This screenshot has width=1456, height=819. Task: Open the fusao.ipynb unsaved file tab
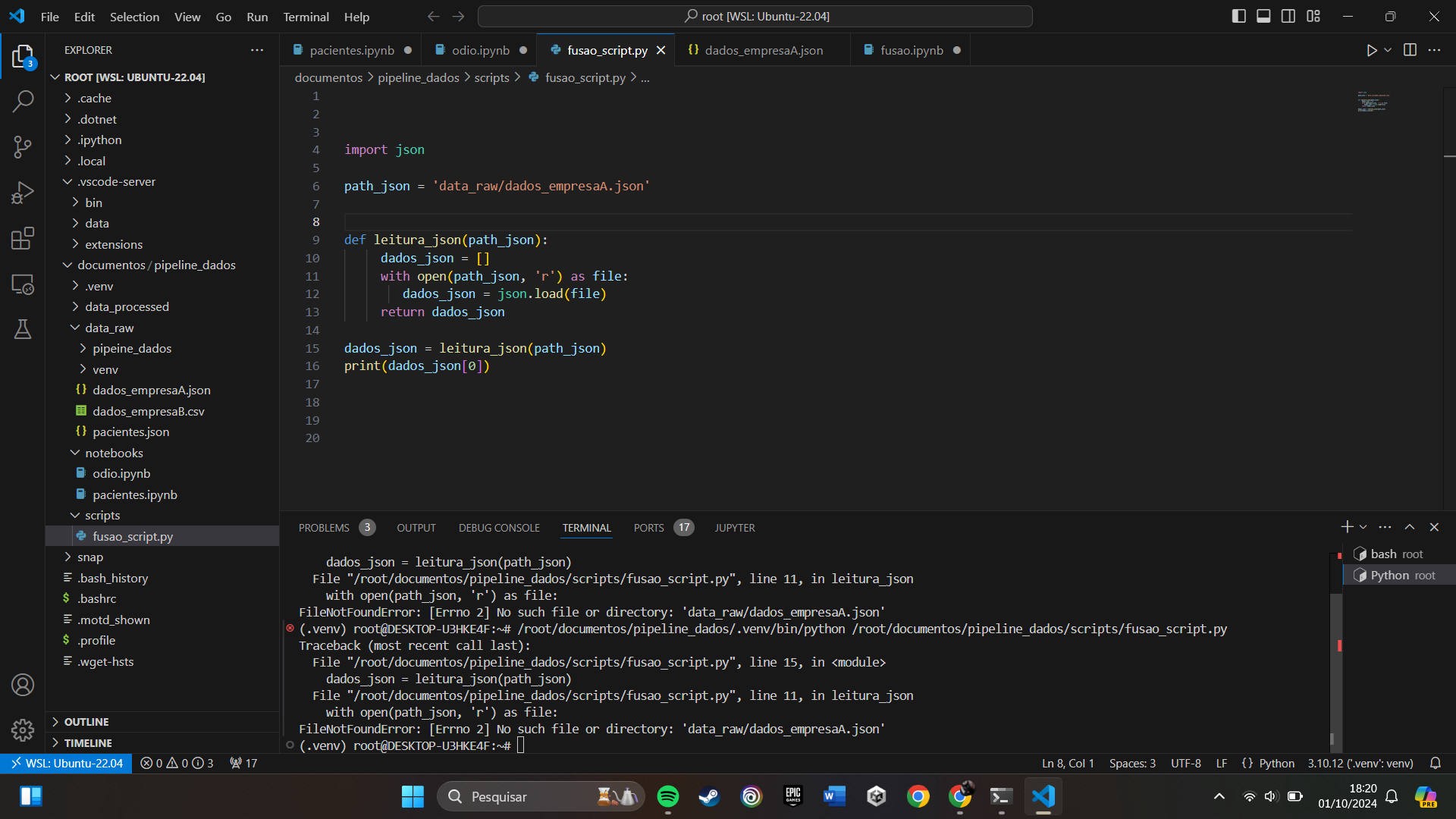pyautogui.click(x=911, y=50)
